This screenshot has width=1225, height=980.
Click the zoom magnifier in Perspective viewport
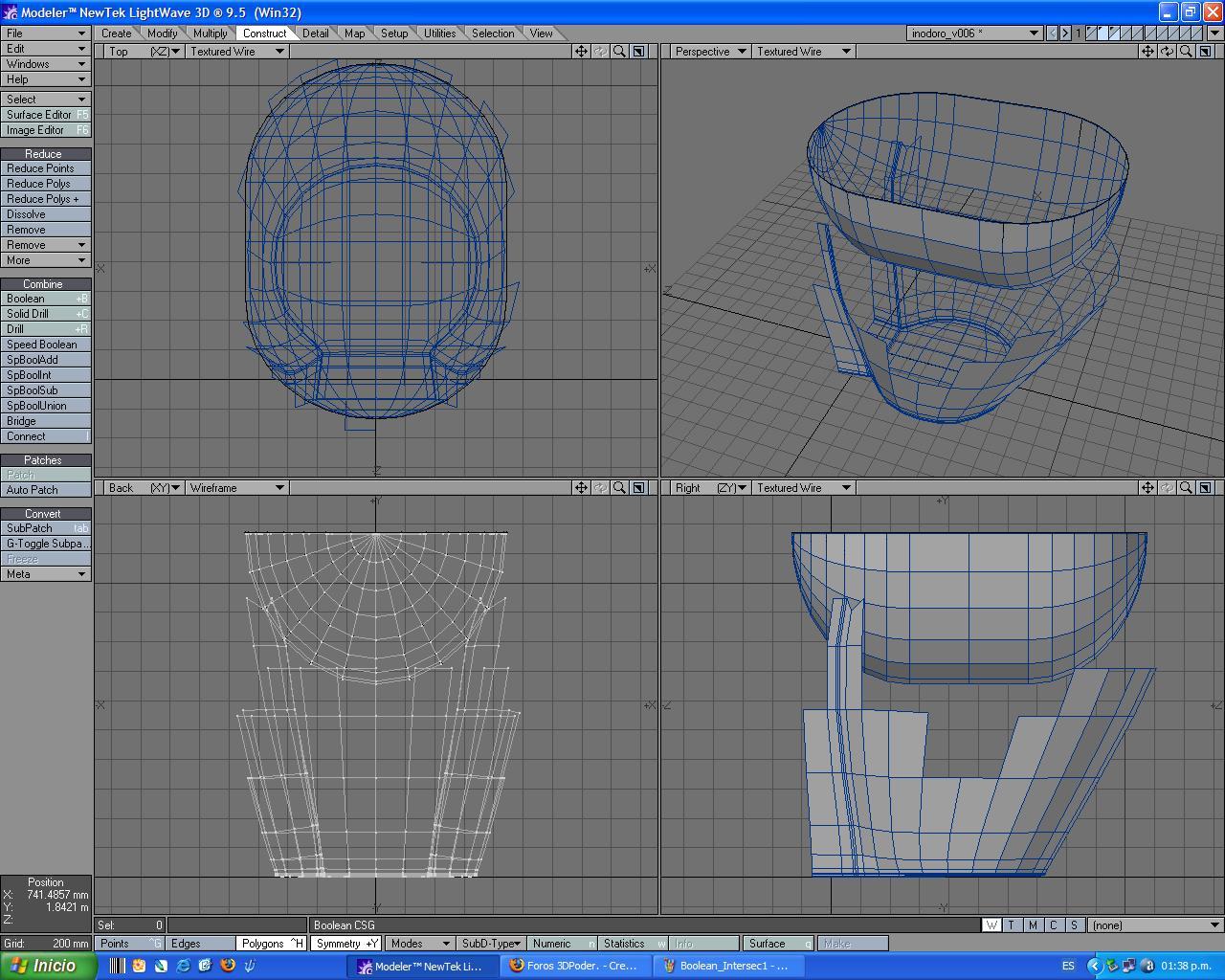point(1186,52)
